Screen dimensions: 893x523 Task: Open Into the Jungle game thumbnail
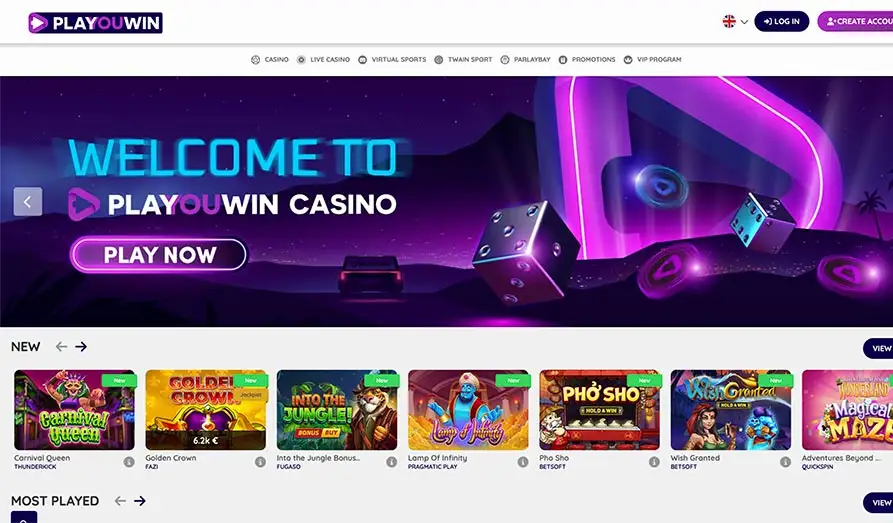(x=337, y=410)
